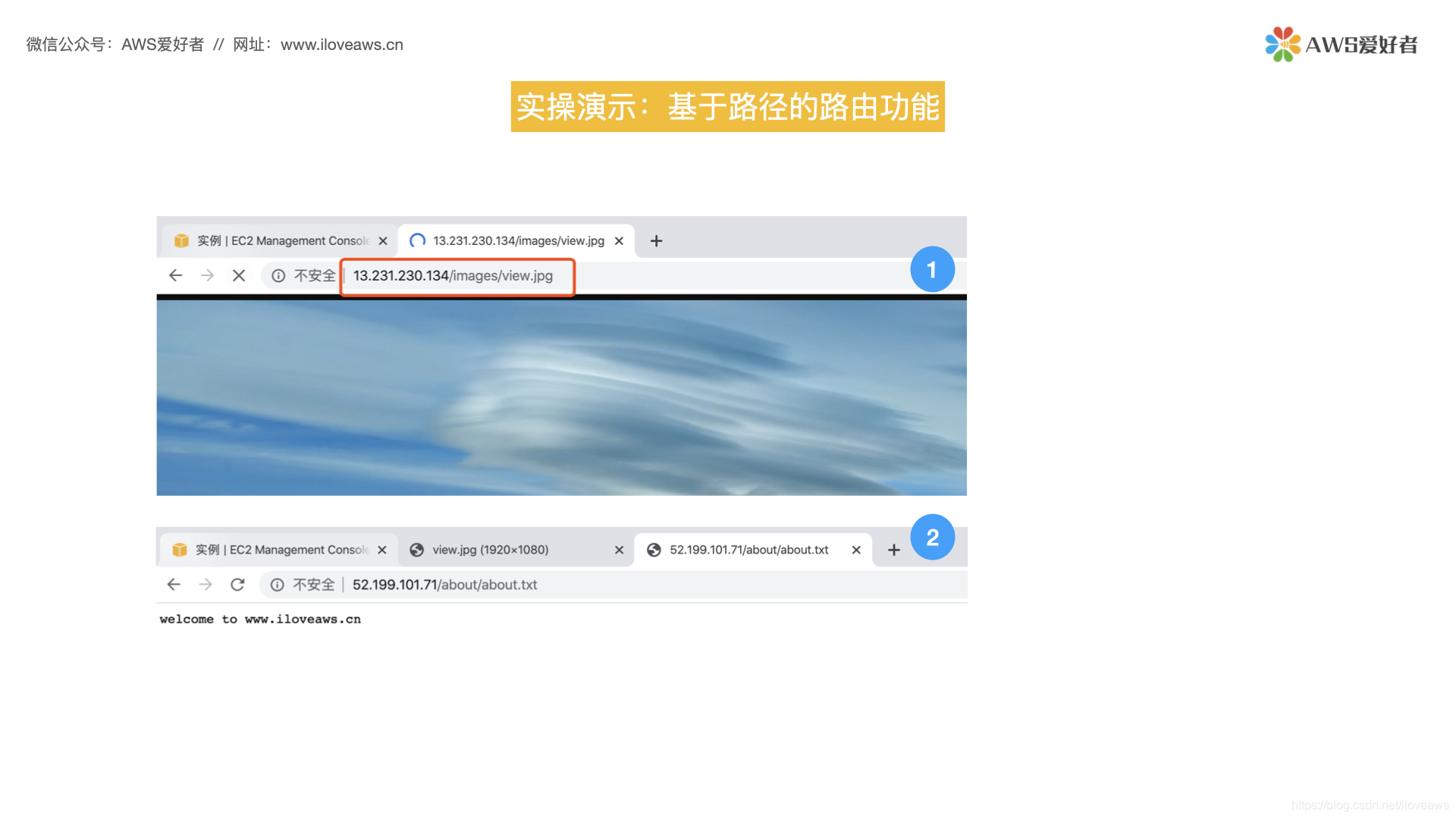Click globe favicon on view.jpg tab
This screenshot has height=819, width=1456.
click(x=416, y=550)
